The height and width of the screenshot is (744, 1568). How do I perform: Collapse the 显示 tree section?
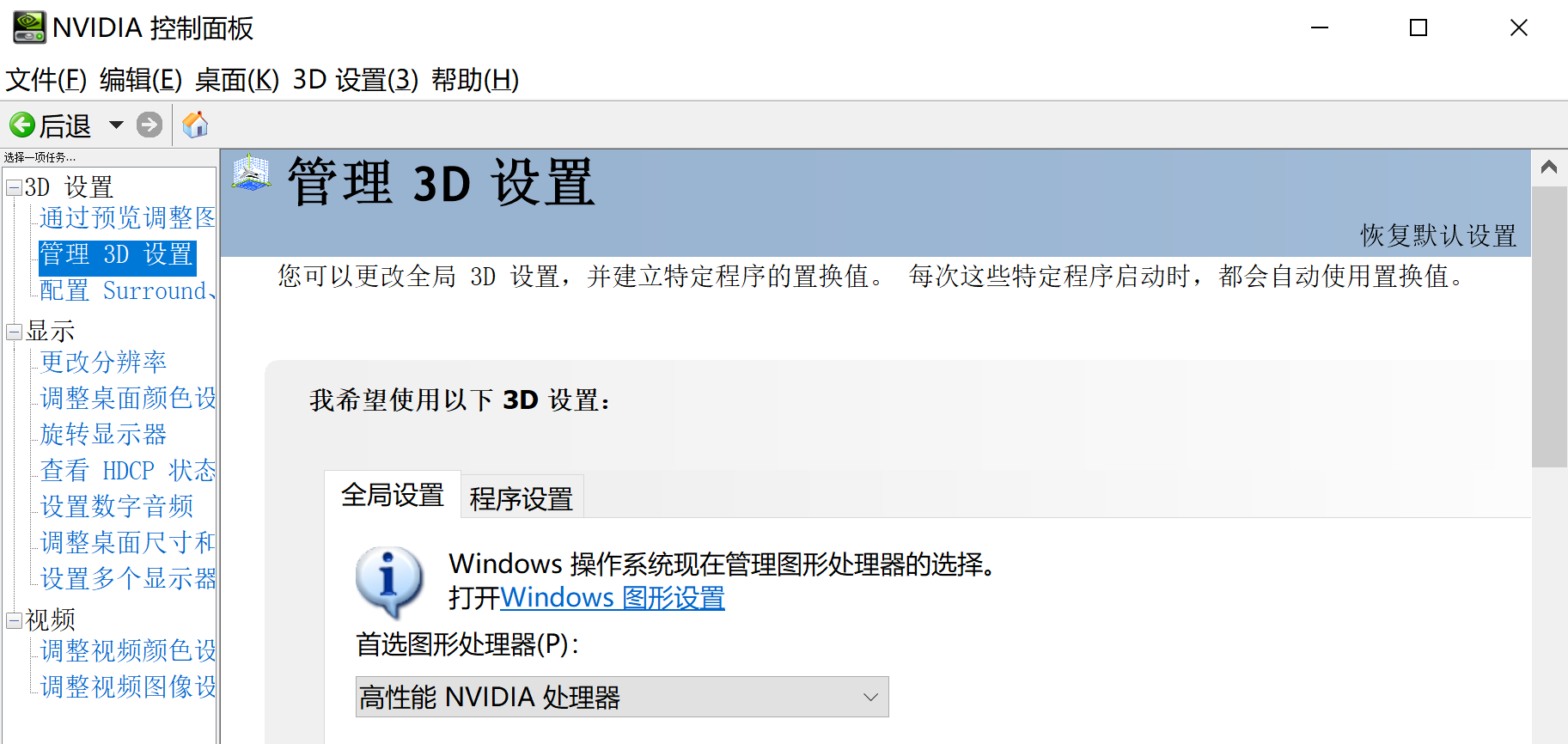[13, 331]
